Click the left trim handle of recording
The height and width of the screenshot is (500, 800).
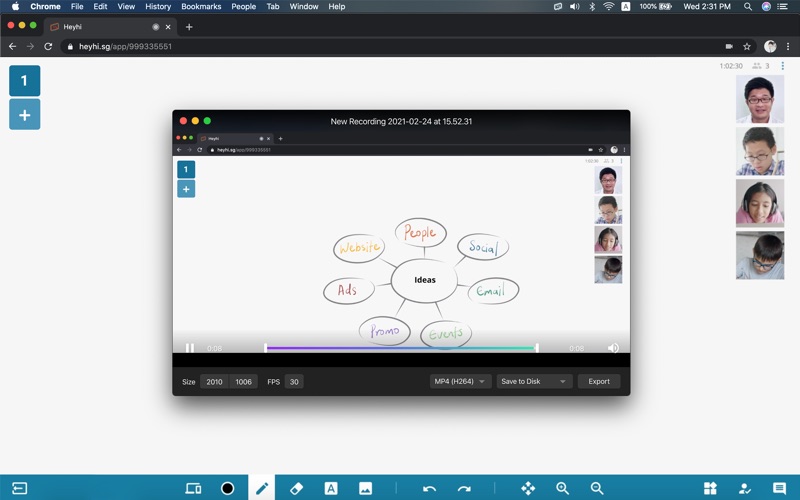coord(265,348)
